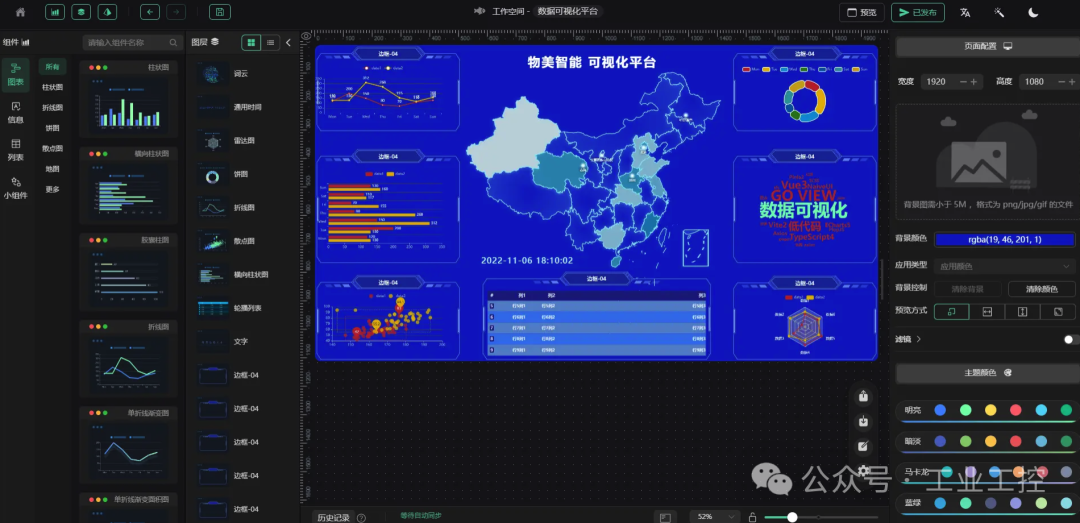Viewport: 1080px width, 523px height.
Task: Open background color picker rgba(19, 46, 201, 1)
Action: pyautogui.click(x=1004, y=240)
